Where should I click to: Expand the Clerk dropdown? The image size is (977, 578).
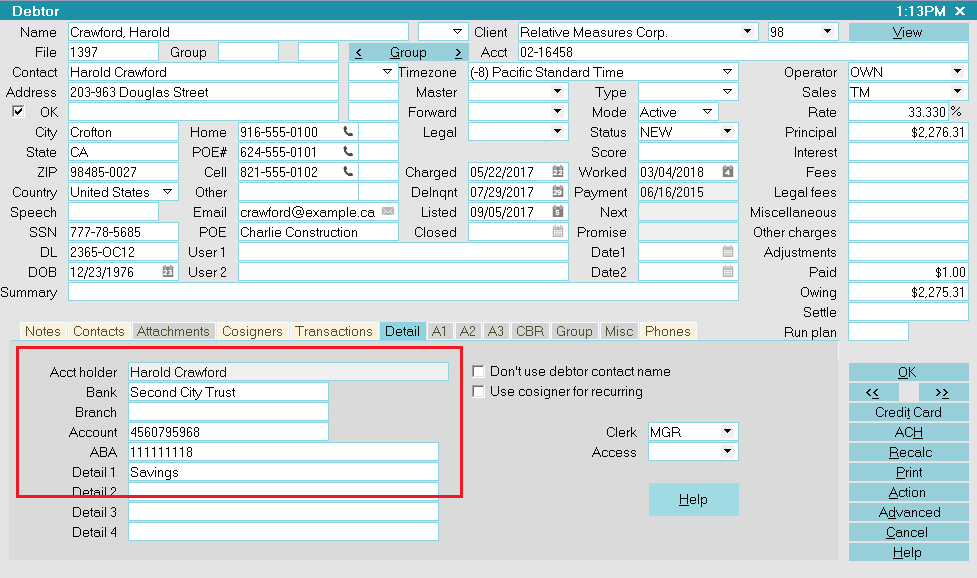[x=727, y=431]
